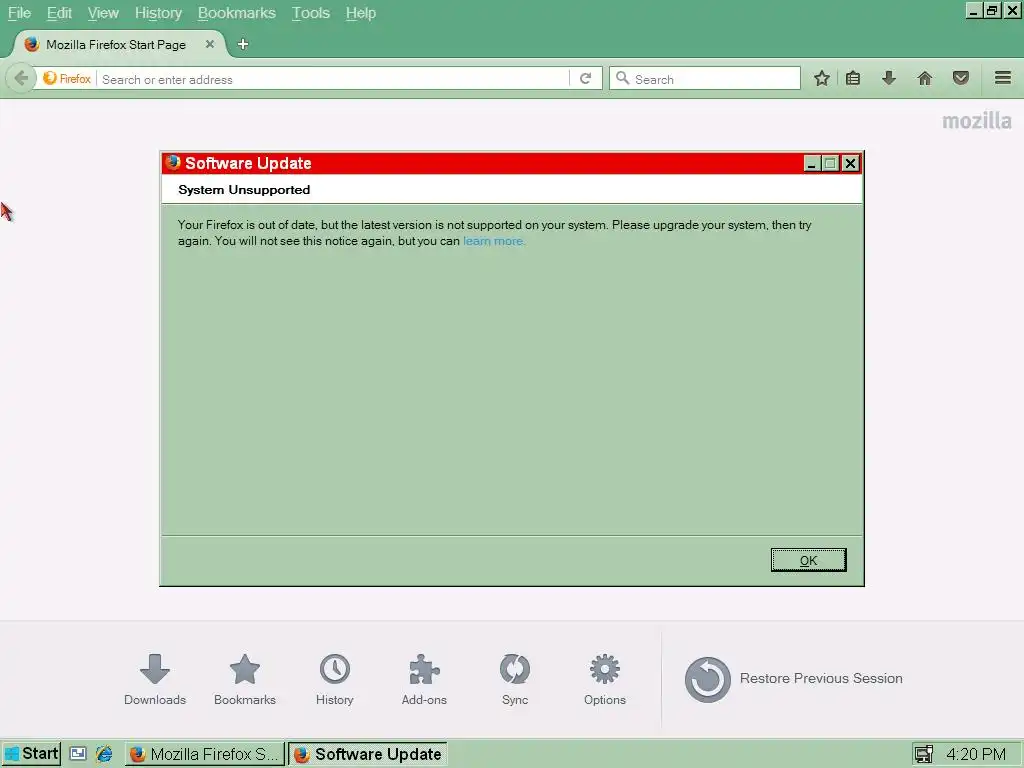The width and height of the screenshot is (1024, 768).
Task: Click the 4:20 PM taskbar clock
Action: [976, 754]
